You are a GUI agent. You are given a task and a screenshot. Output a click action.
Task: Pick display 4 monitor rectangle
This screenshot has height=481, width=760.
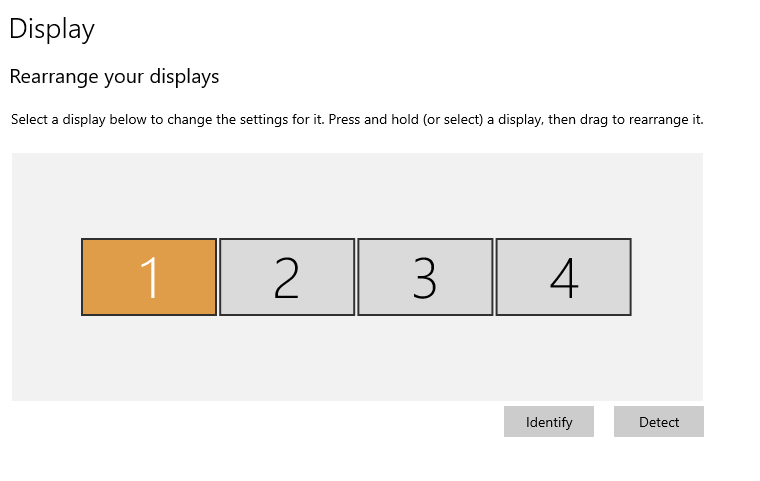click(x=563, y=277)
